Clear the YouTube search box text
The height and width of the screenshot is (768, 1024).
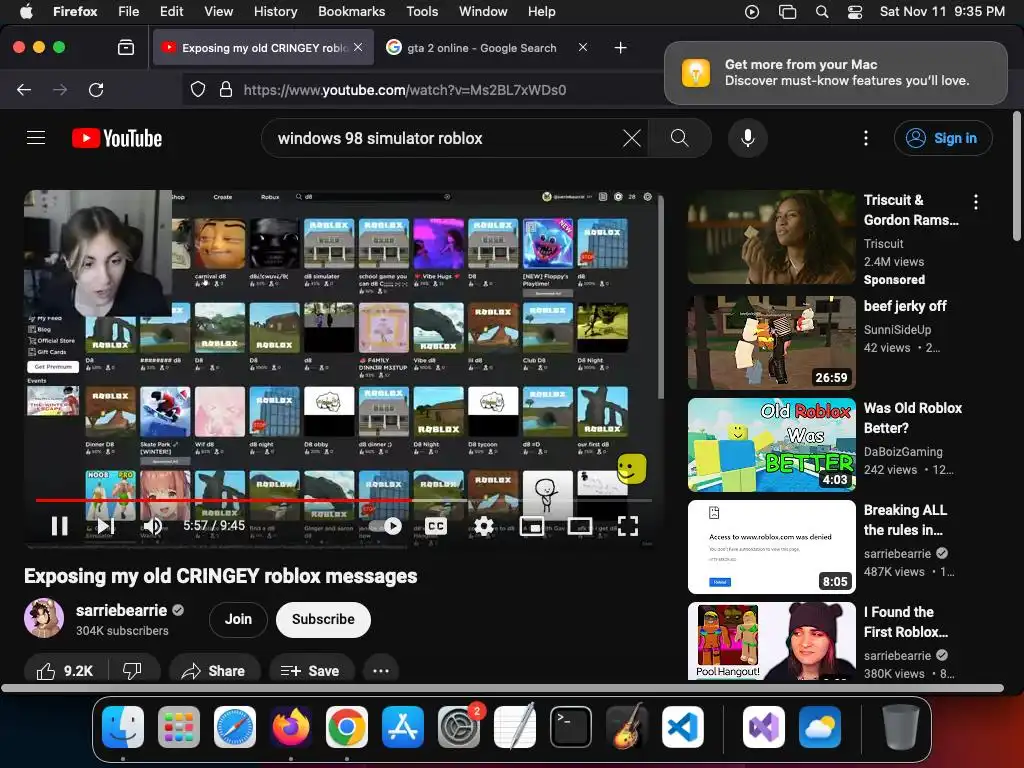(x=632, y=138)
